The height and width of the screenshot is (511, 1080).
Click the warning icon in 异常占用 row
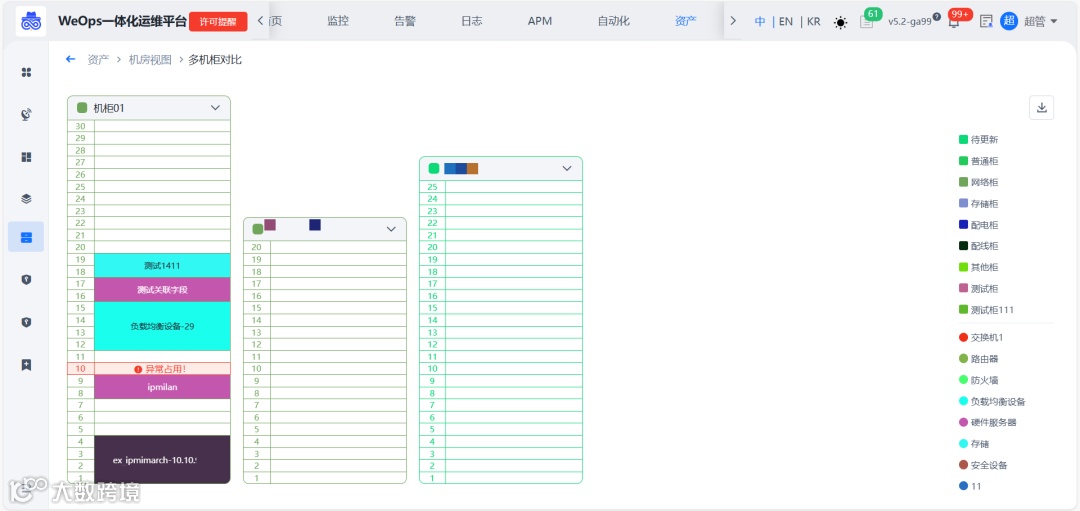coord(138,369)
